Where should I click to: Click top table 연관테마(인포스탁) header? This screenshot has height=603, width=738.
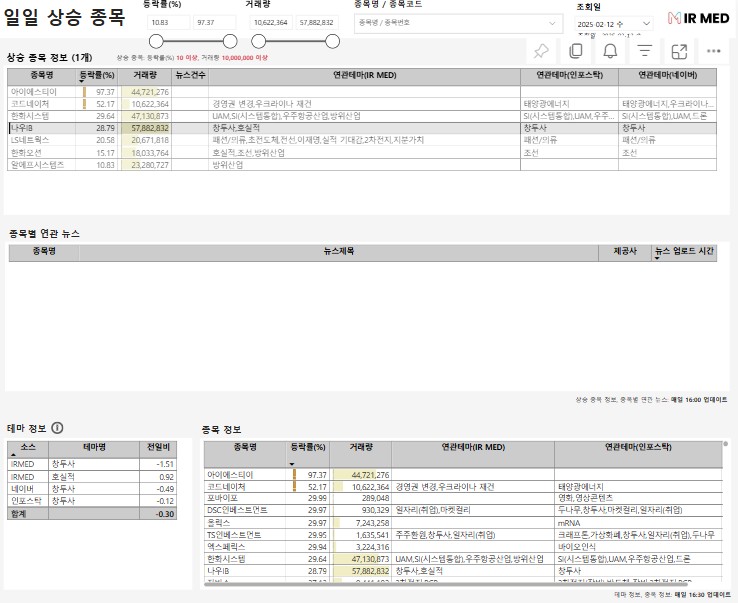tap(570, 76)
